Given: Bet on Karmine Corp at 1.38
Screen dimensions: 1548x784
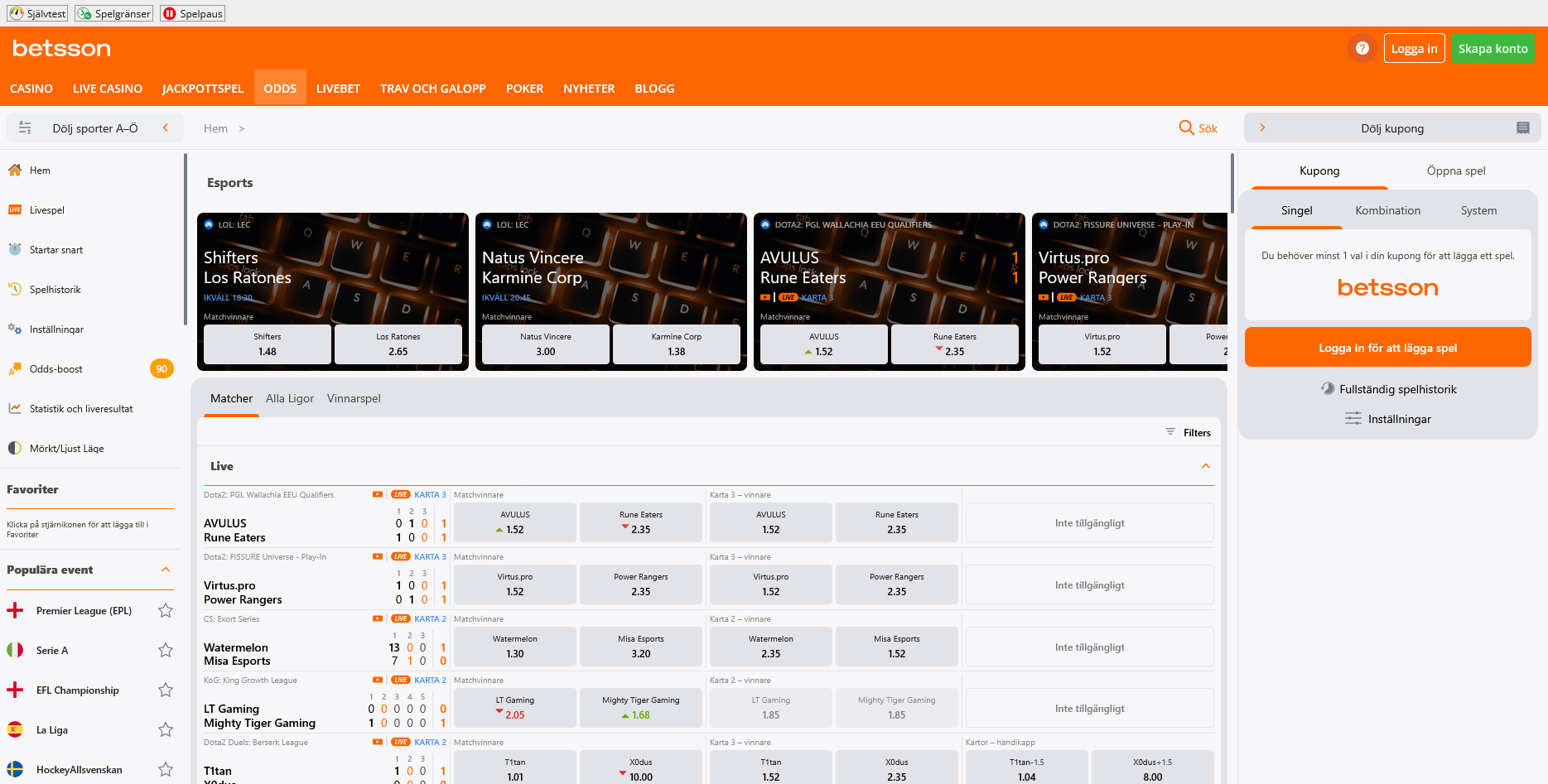Looking at the screenshot, I should click(x=676, y=344).
